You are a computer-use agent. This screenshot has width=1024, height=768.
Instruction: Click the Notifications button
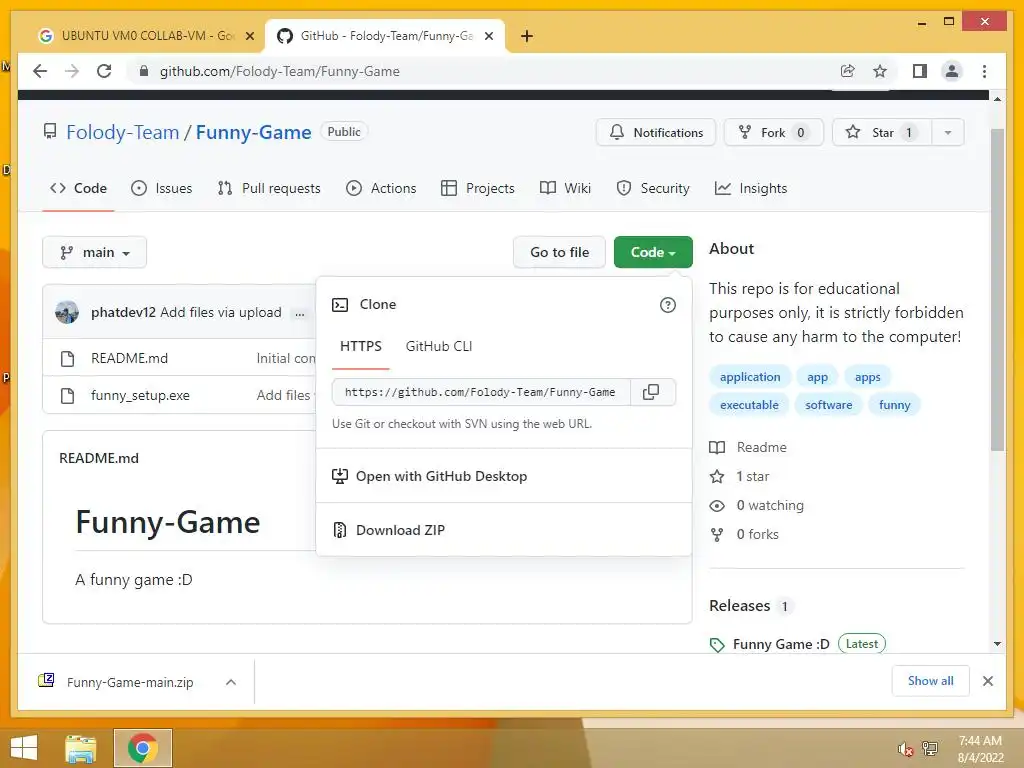click(x=656, y=133)
